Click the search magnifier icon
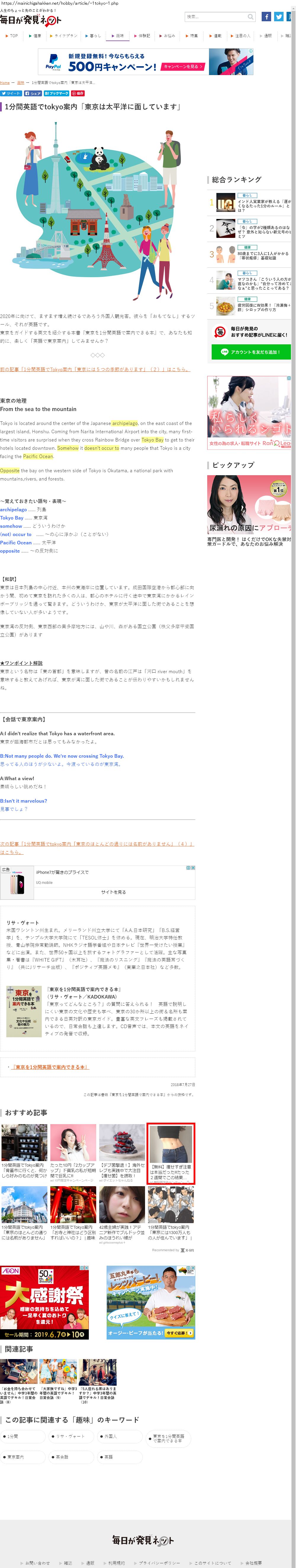 [x=250, y=17]
